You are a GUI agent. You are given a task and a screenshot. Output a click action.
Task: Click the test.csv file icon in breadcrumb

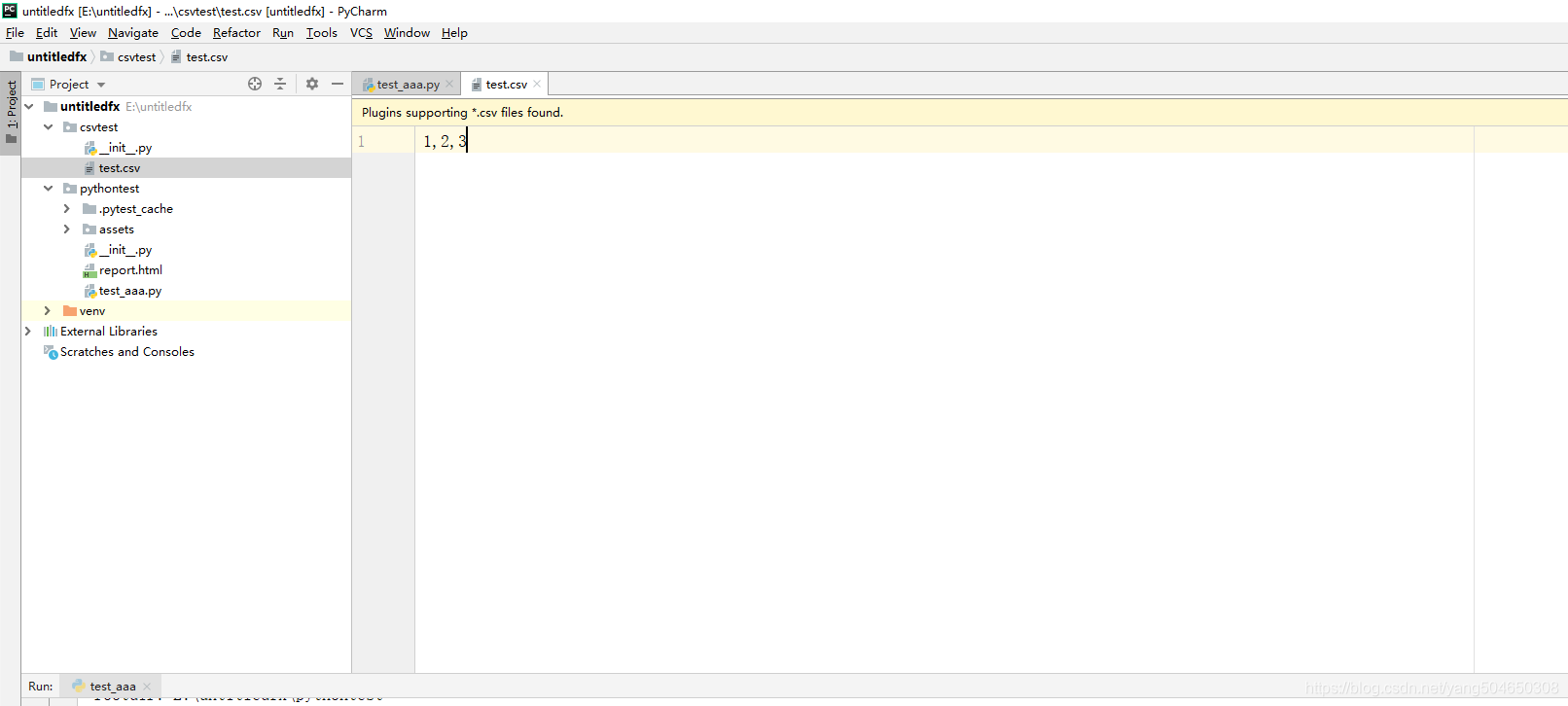pyautogui.click(x=176, y=57)
